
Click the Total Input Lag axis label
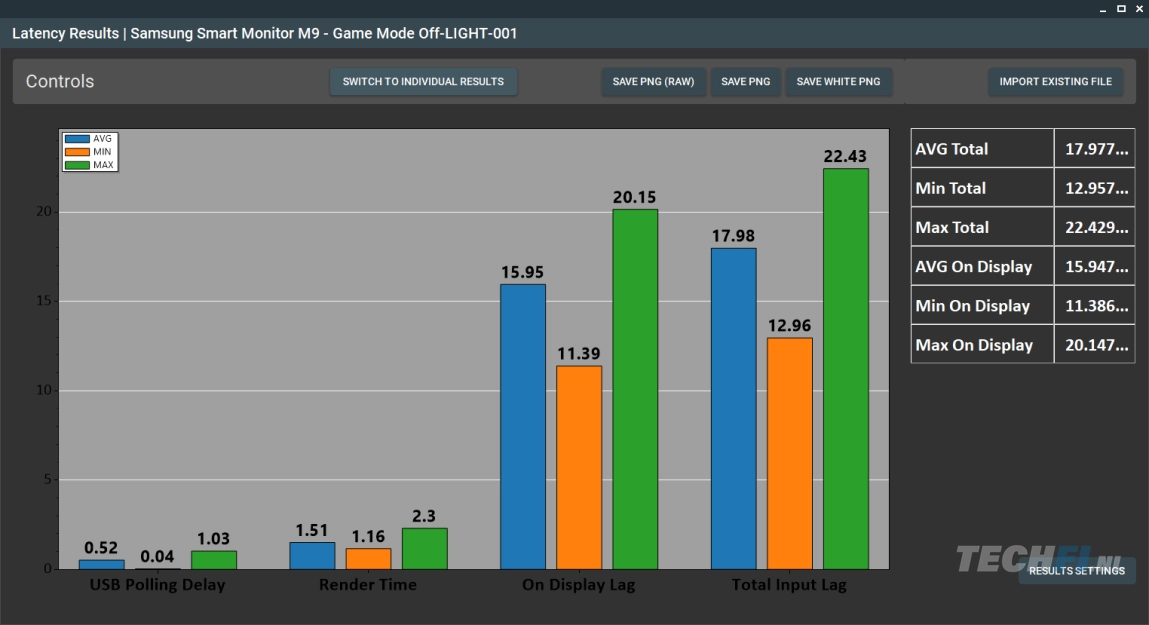(x=789, y=585)
